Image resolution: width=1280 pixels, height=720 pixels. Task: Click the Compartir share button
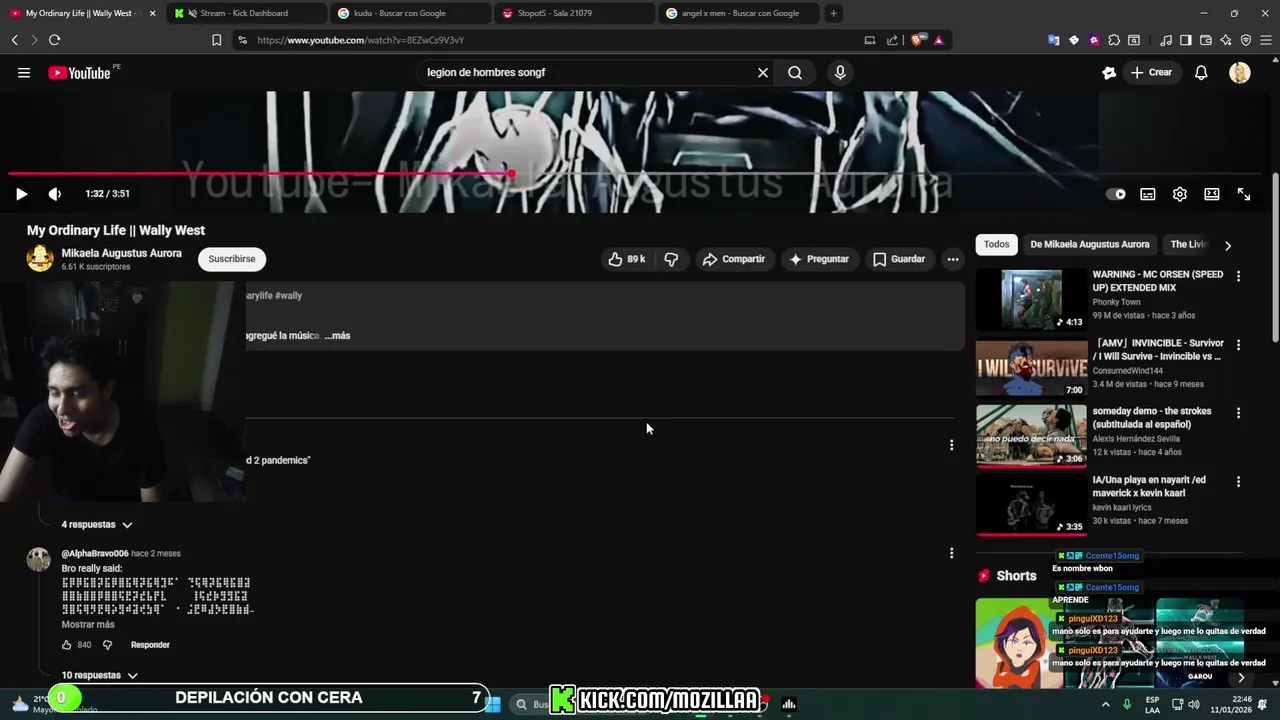tap(734, 259)
